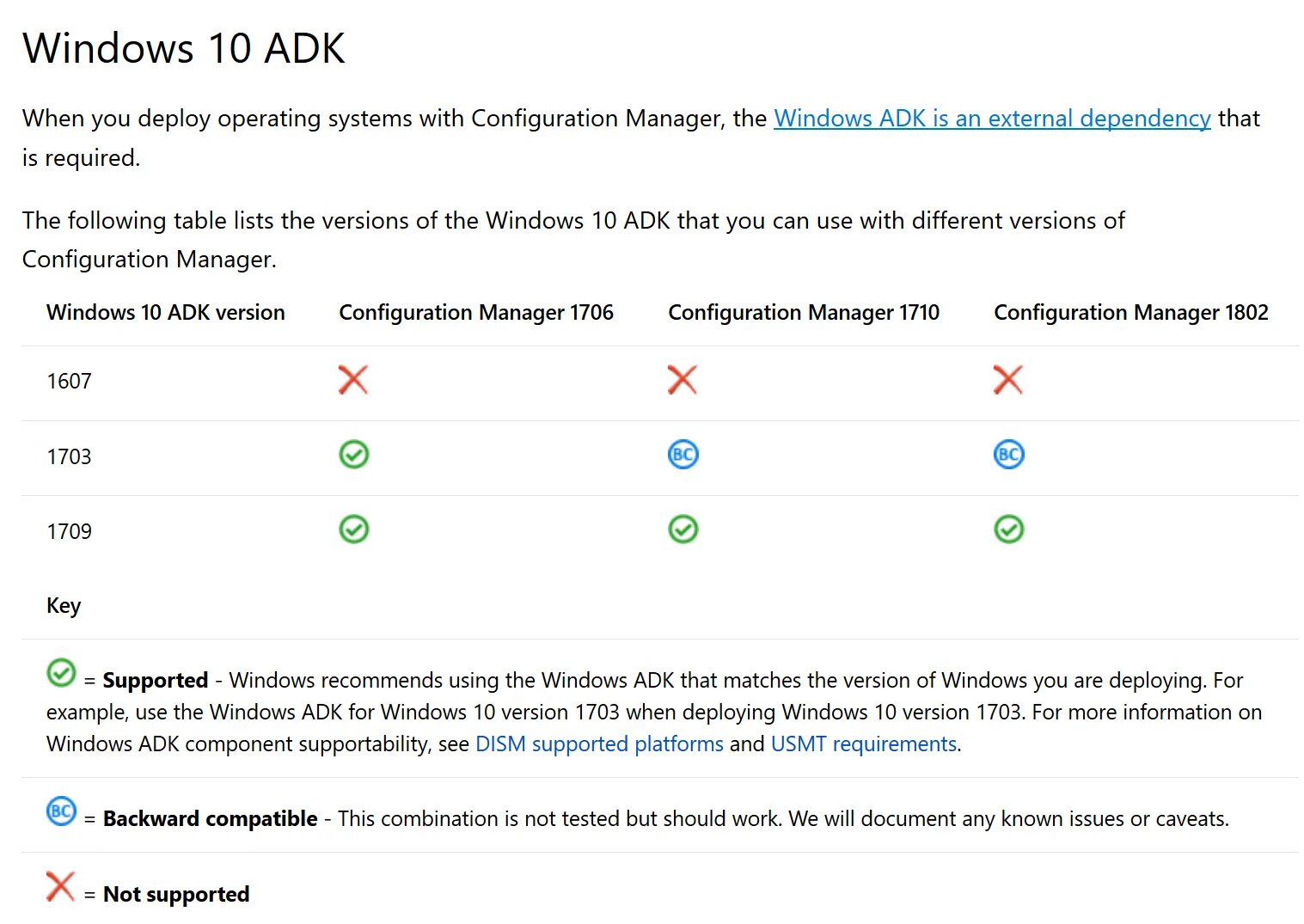Click the blue BC icon for 1703 under Manager 1802
The width and height of the screenshot is (1304, 924).
1008,454
